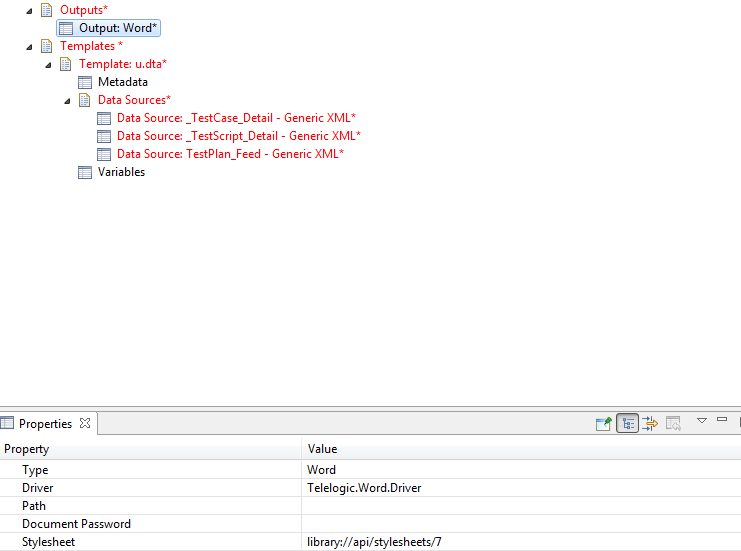
Task: Select Template: u.dta* in the tree
Action: click(x=123, y=64)
